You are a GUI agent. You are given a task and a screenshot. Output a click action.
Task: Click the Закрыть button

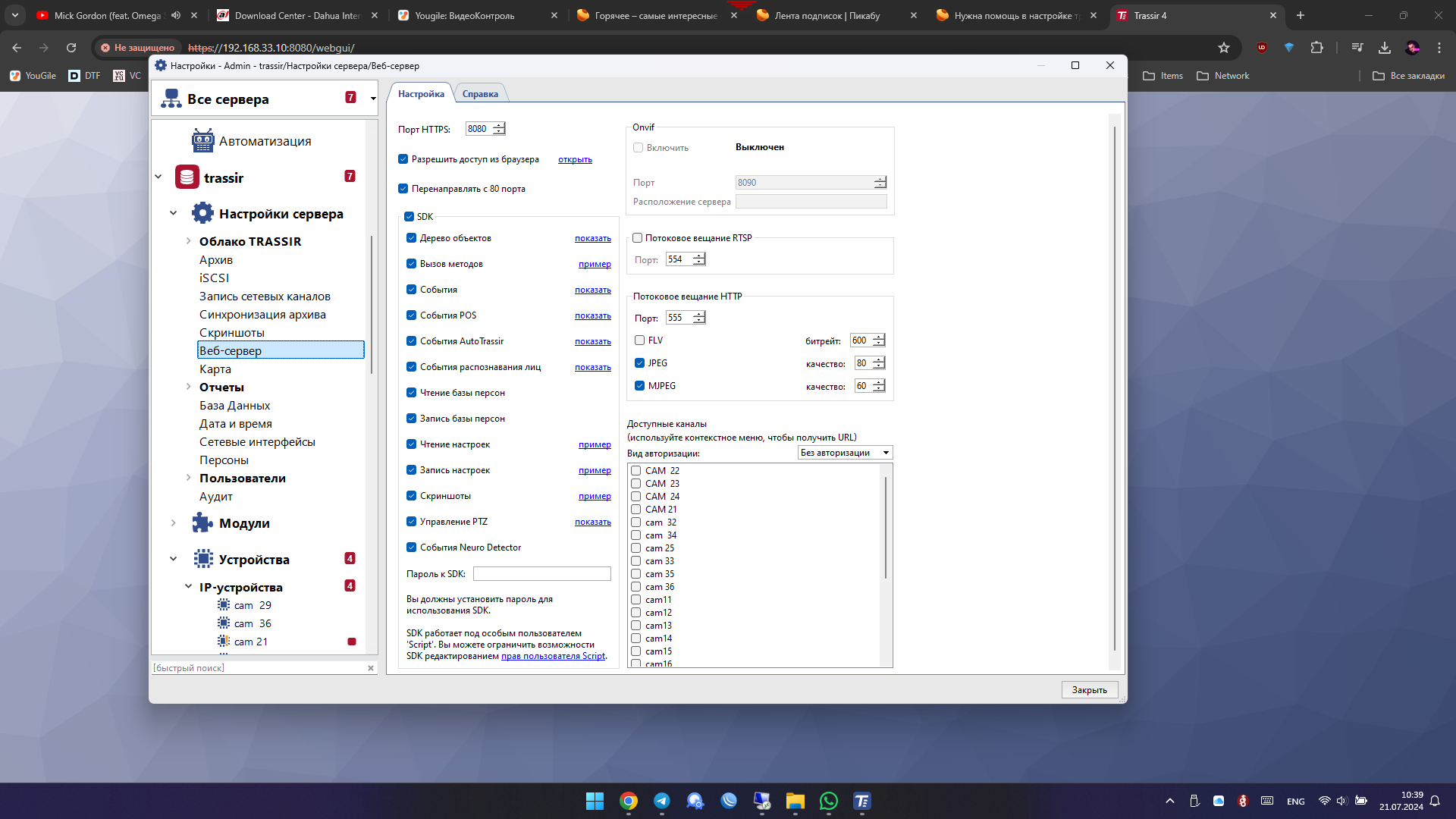(x=1090, y=690)
